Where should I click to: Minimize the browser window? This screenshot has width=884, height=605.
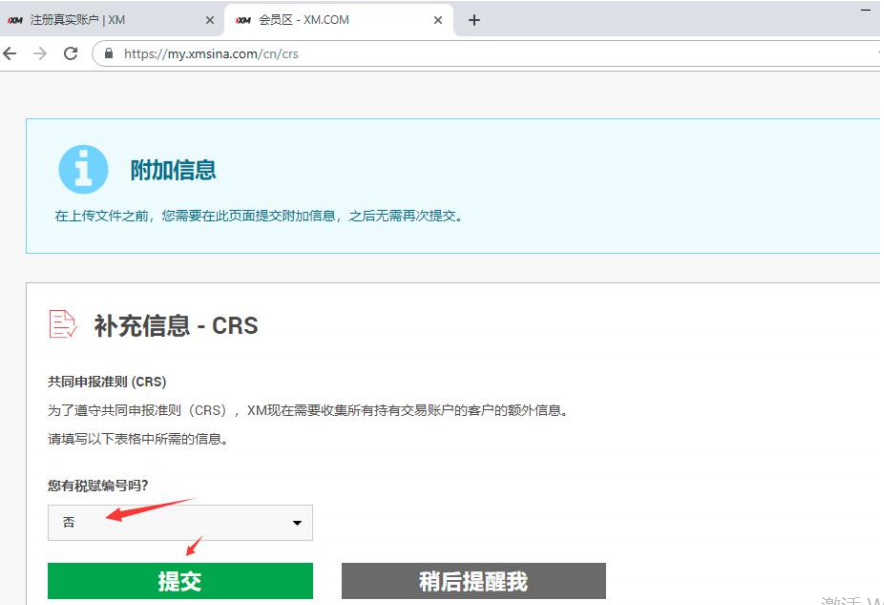(866, 9)
